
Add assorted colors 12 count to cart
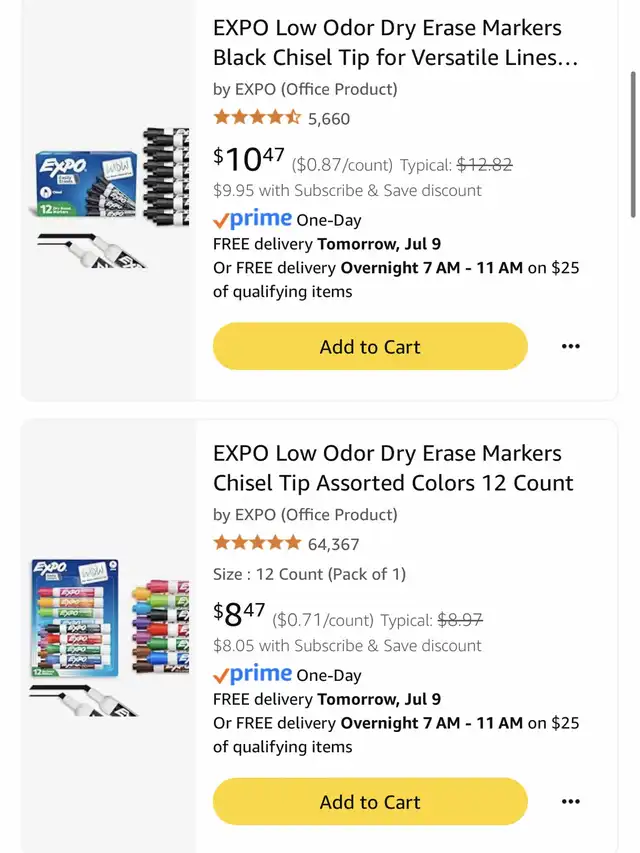click(370, 802)
